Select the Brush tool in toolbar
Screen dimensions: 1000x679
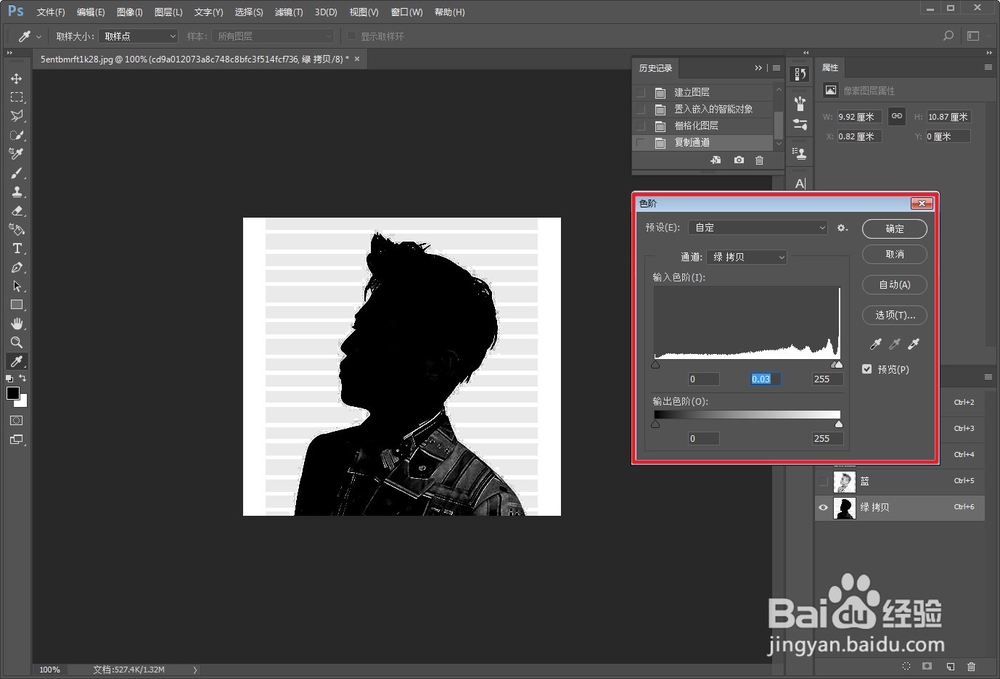click(x=17, y=173)
